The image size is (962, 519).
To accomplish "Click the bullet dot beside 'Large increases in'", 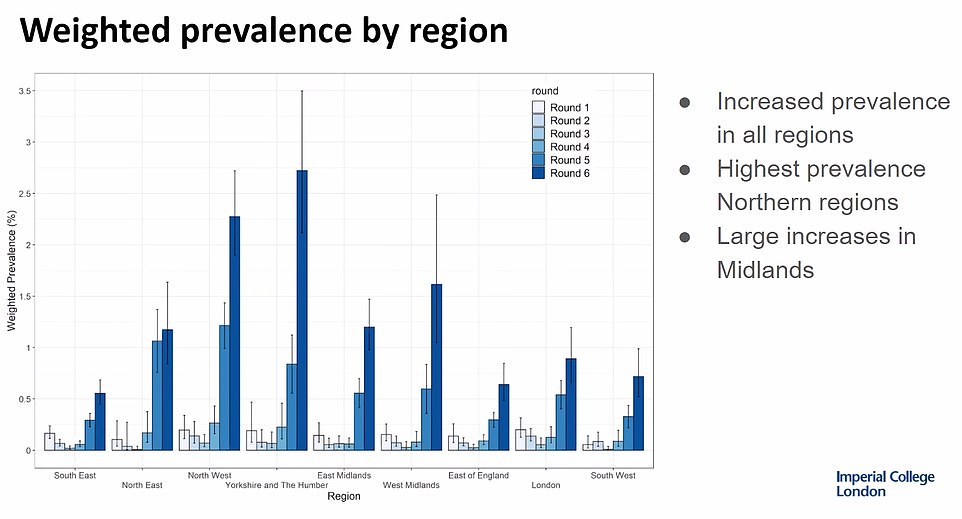I will [685, 238].
